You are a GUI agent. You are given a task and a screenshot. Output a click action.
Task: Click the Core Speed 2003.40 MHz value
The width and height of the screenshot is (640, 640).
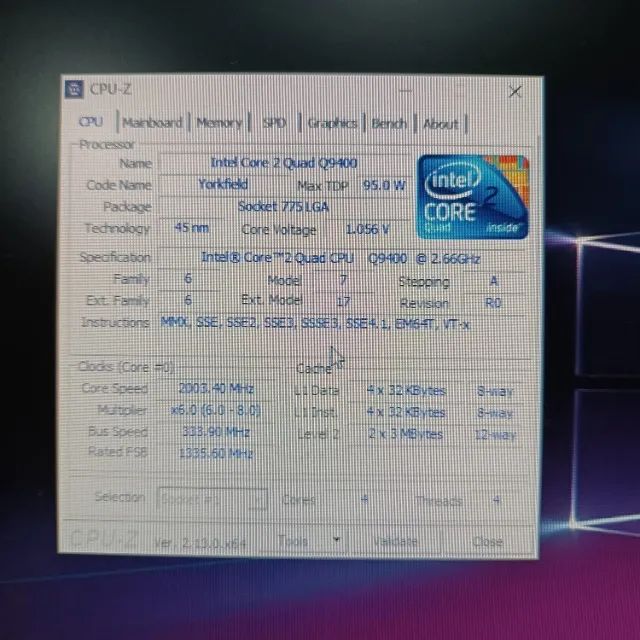click(216, 388)
